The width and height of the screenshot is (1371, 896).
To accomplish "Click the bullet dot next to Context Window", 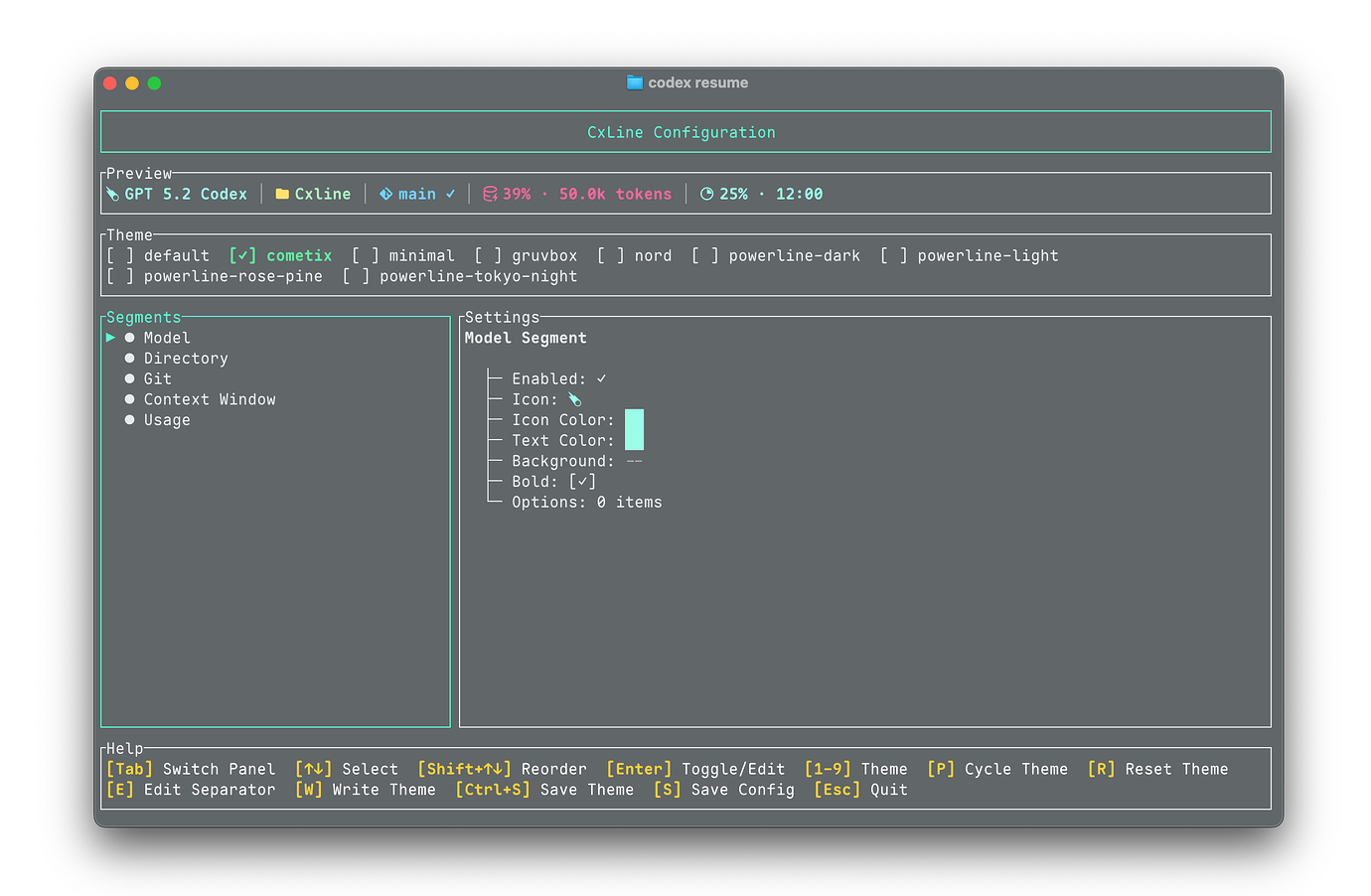I will tap(129, 399).
